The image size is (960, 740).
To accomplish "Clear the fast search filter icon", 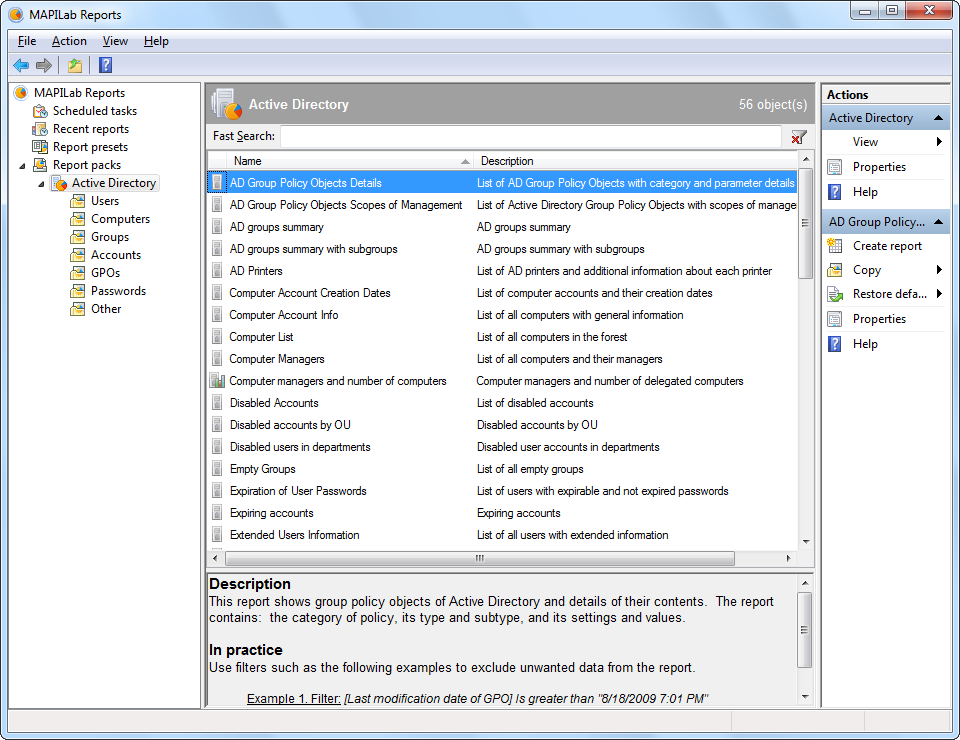I will [x=798, y=137].
